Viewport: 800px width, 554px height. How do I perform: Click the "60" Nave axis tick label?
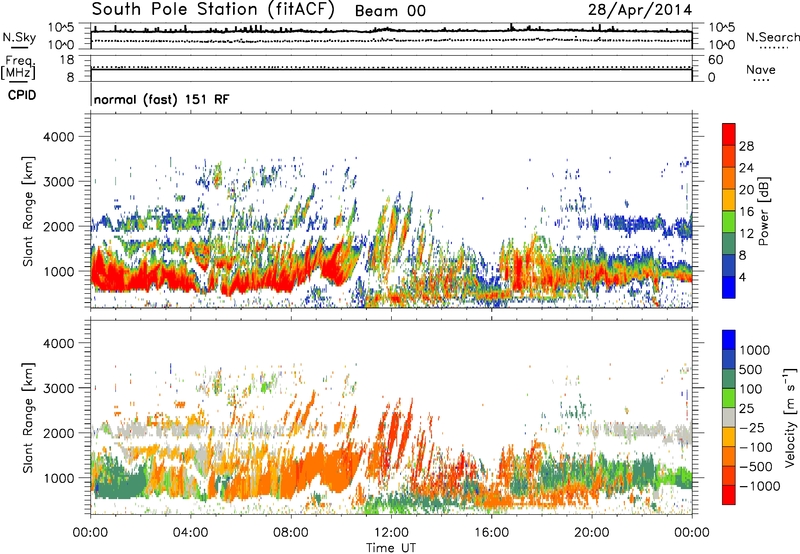715,60
